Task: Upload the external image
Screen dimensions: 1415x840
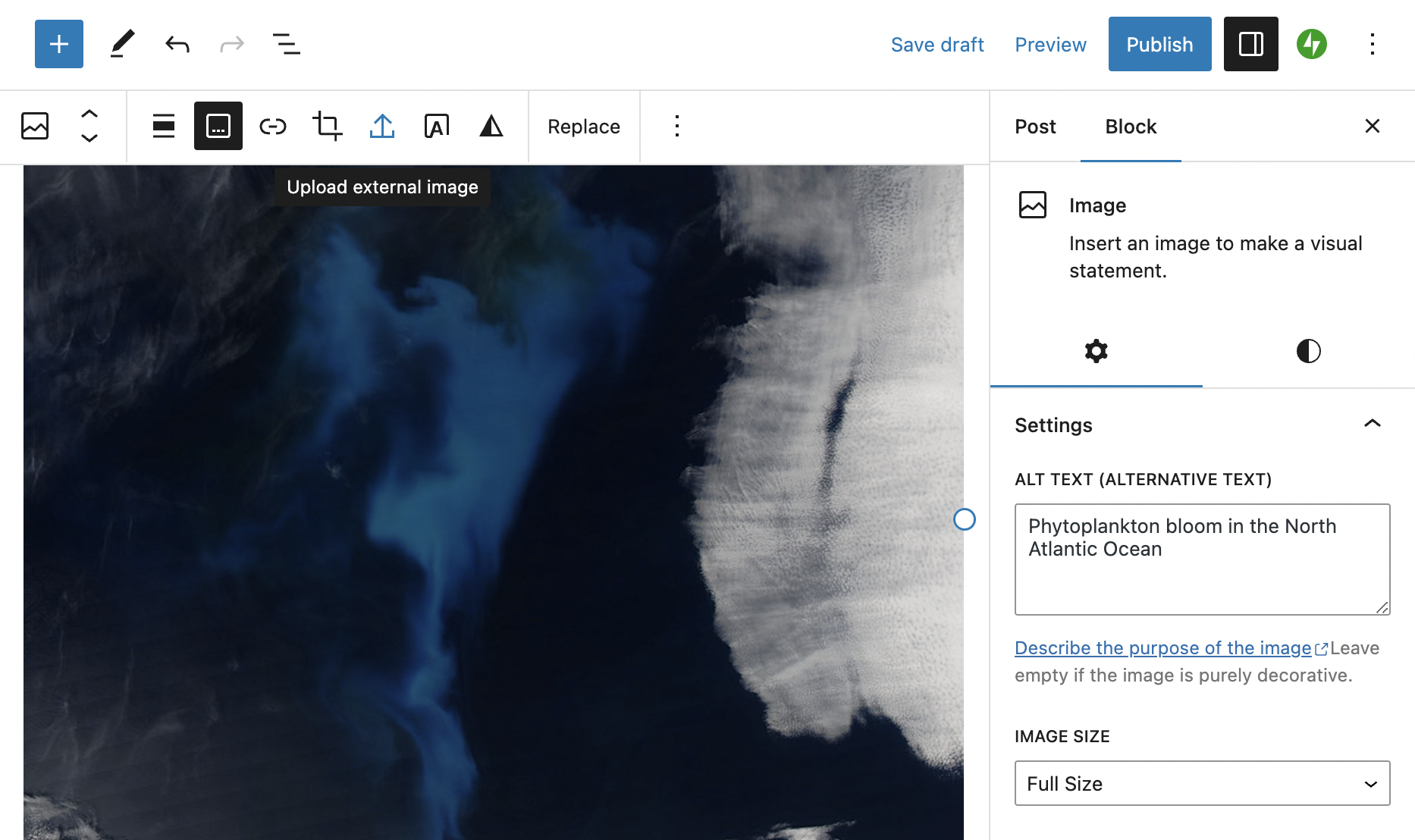Action: 382,126
